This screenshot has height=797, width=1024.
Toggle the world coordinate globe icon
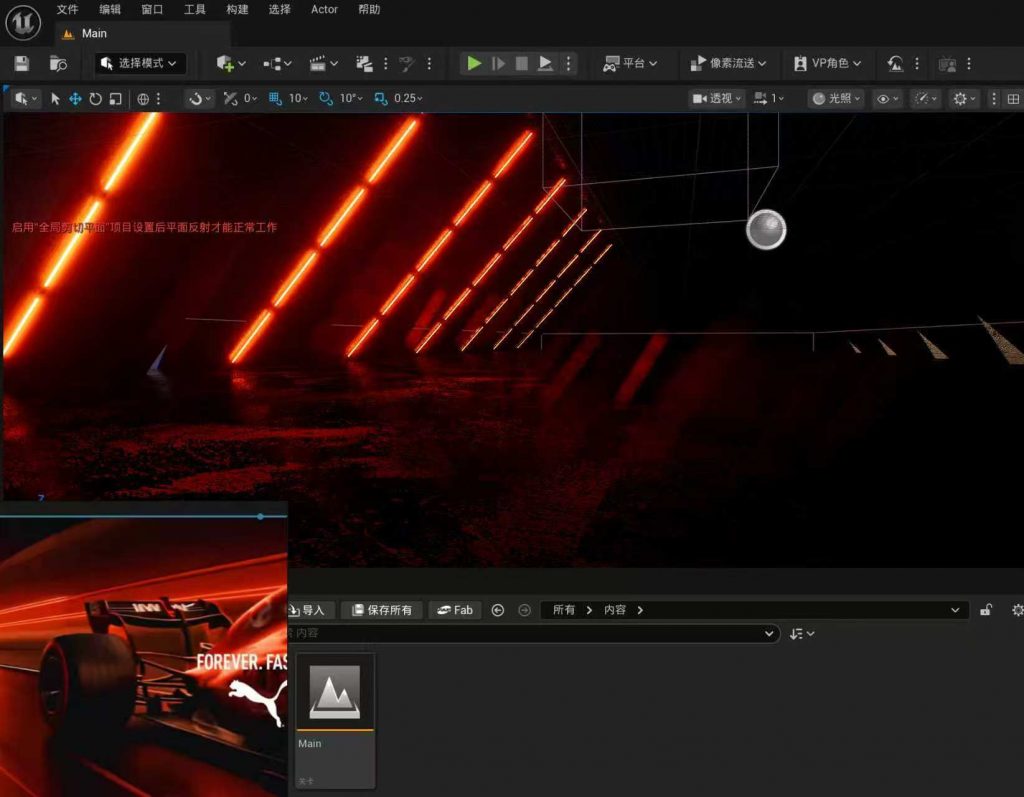tap(143, 99)
